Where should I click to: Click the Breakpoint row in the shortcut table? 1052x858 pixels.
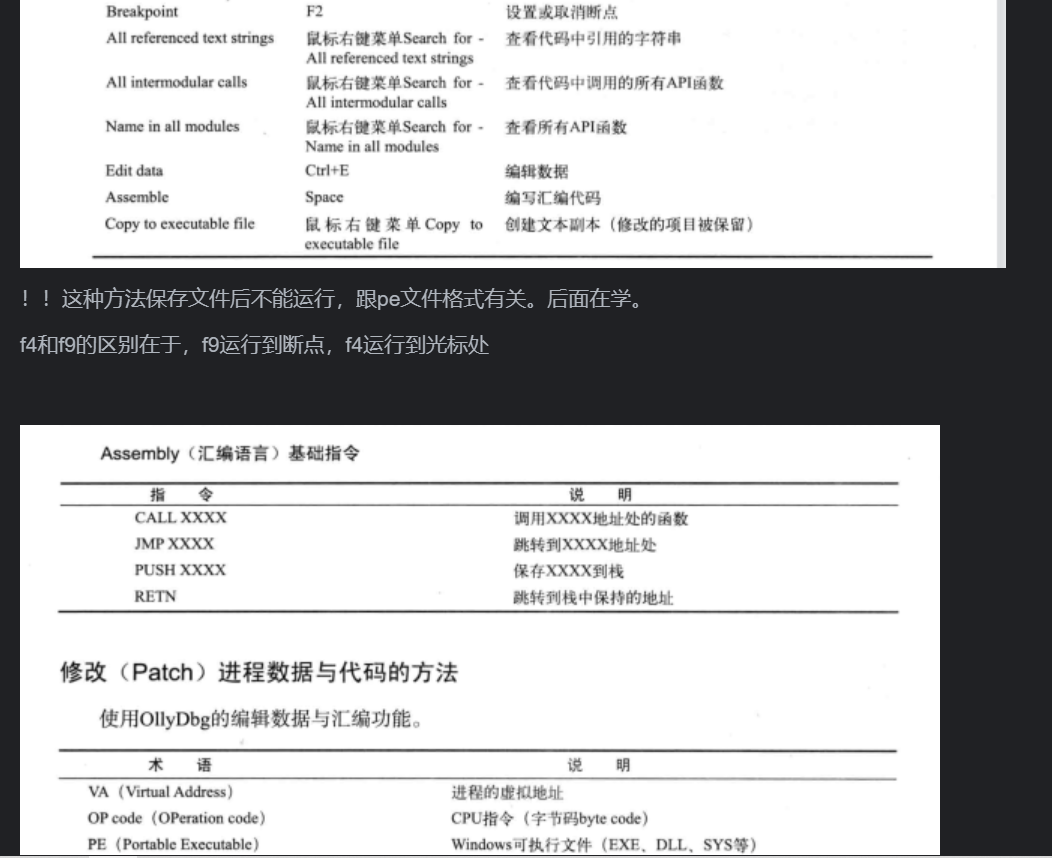coord(143,13)
